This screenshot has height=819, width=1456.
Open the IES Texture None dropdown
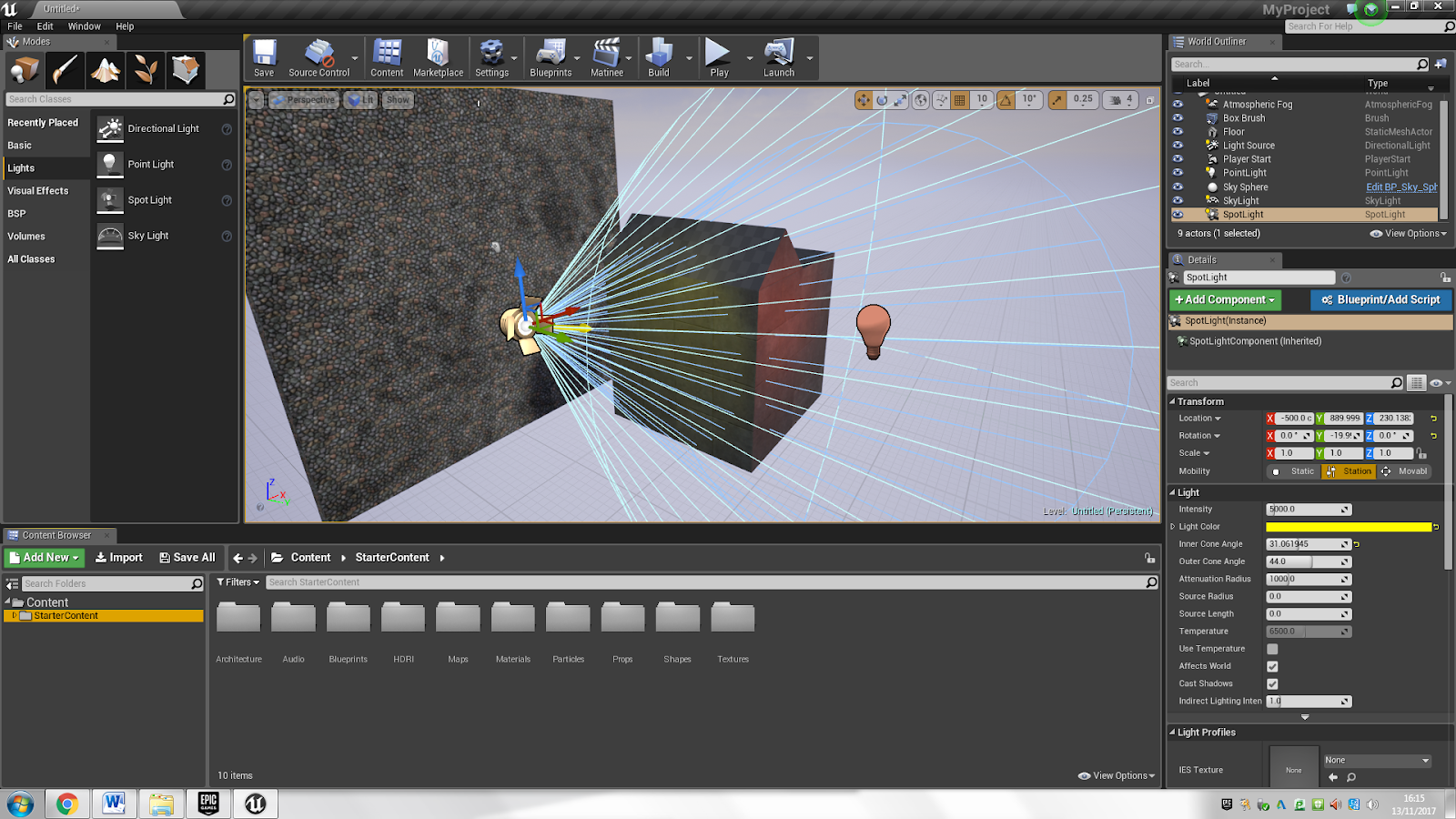1377,760
